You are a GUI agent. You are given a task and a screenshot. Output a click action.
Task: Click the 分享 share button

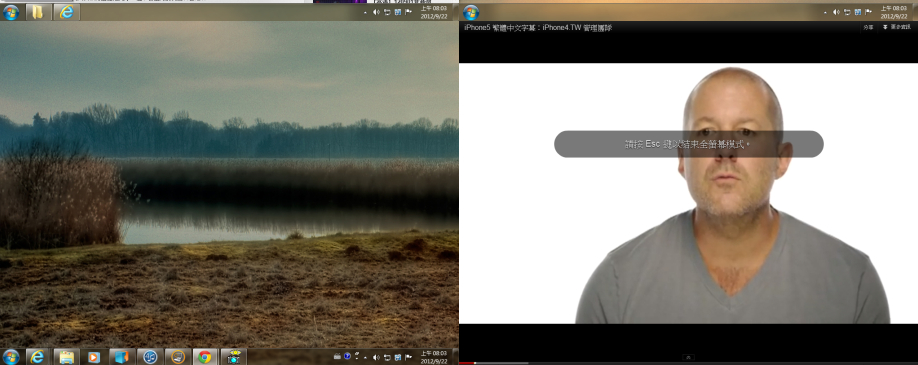[x=868, y=27]
